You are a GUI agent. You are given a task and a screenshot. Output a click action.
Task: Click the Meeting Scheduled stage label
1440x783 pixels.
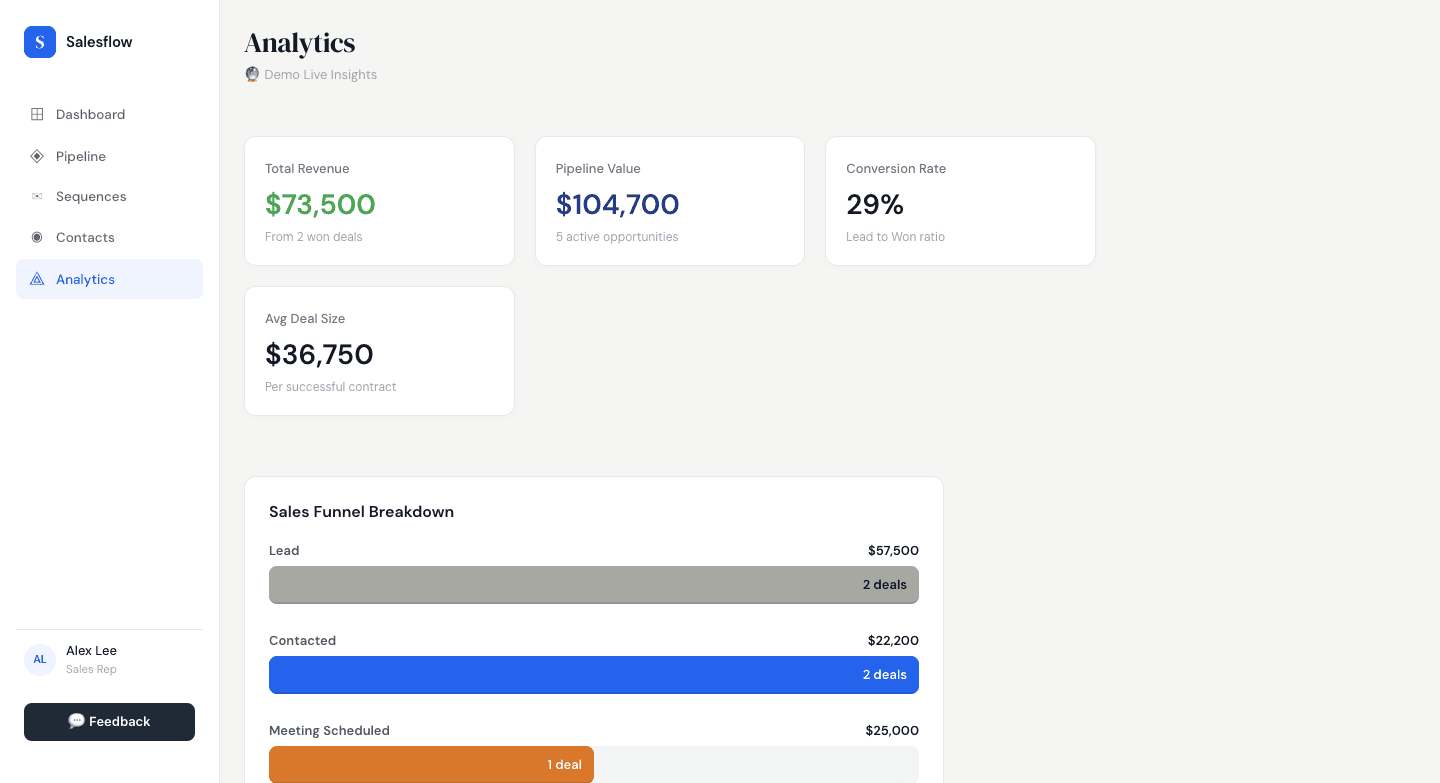[329, 731]
